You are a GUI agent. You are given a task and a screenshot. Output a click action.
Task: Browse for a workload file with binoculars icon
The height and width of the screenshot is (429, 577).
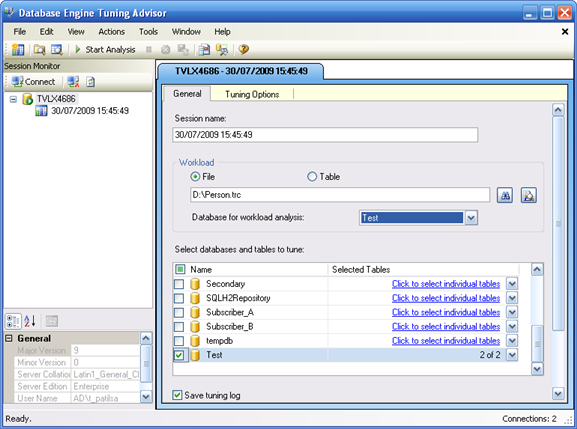pos(505,195)
